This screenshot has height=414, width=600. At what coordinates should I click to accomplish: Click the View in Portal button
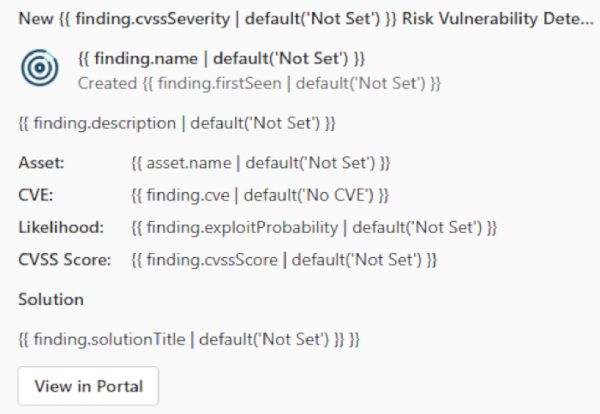click(x=88, y=386)
